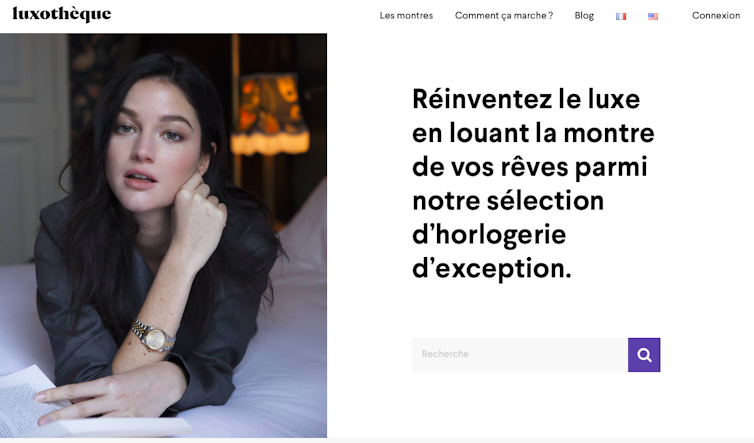Switch language with the French flag

(621, 16)
